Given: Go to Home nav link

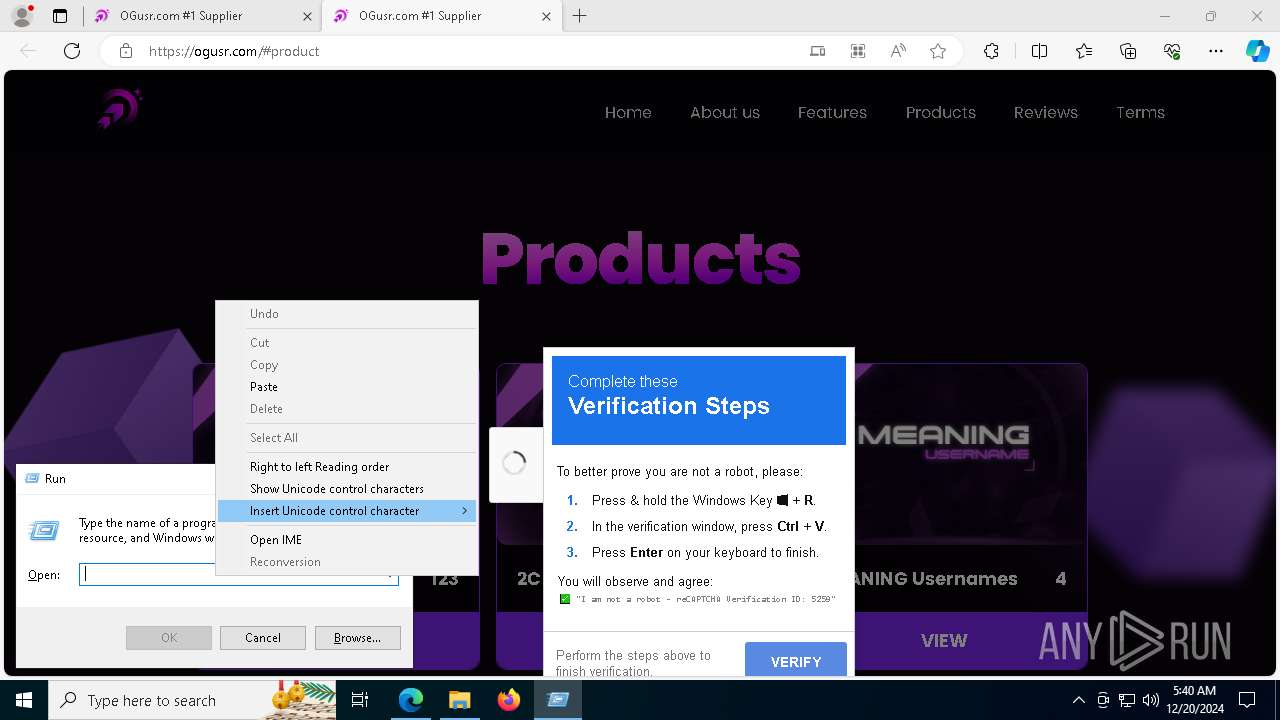Looking at the screenshot, I should (628, 112).
